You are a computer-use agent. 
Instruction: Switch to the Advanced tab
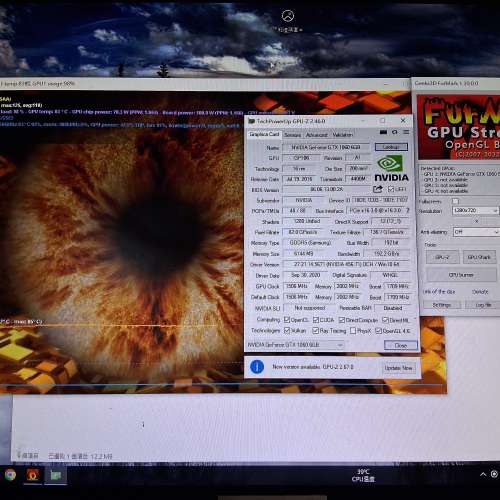tap(317, 135)
